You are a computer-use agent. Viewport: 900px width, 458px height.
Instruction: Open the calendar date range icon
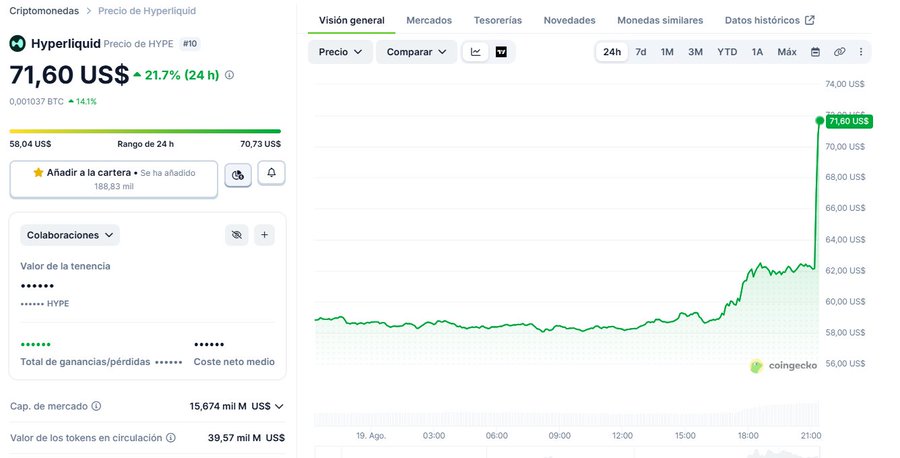815,52
